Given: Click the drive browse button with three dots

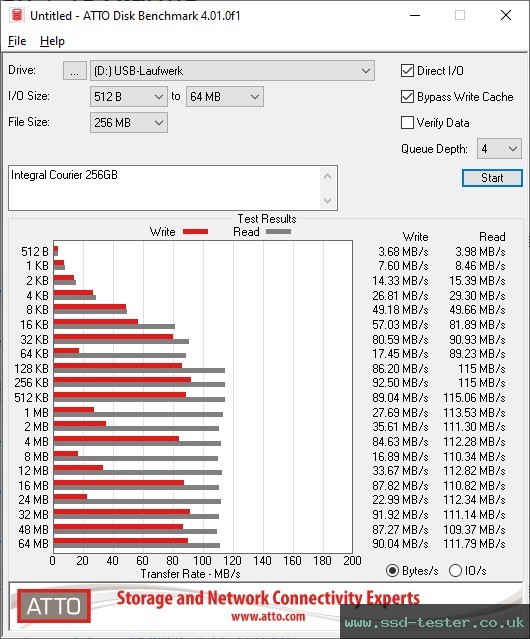Looking at the screenshot, I should click(x=75, y=71).
